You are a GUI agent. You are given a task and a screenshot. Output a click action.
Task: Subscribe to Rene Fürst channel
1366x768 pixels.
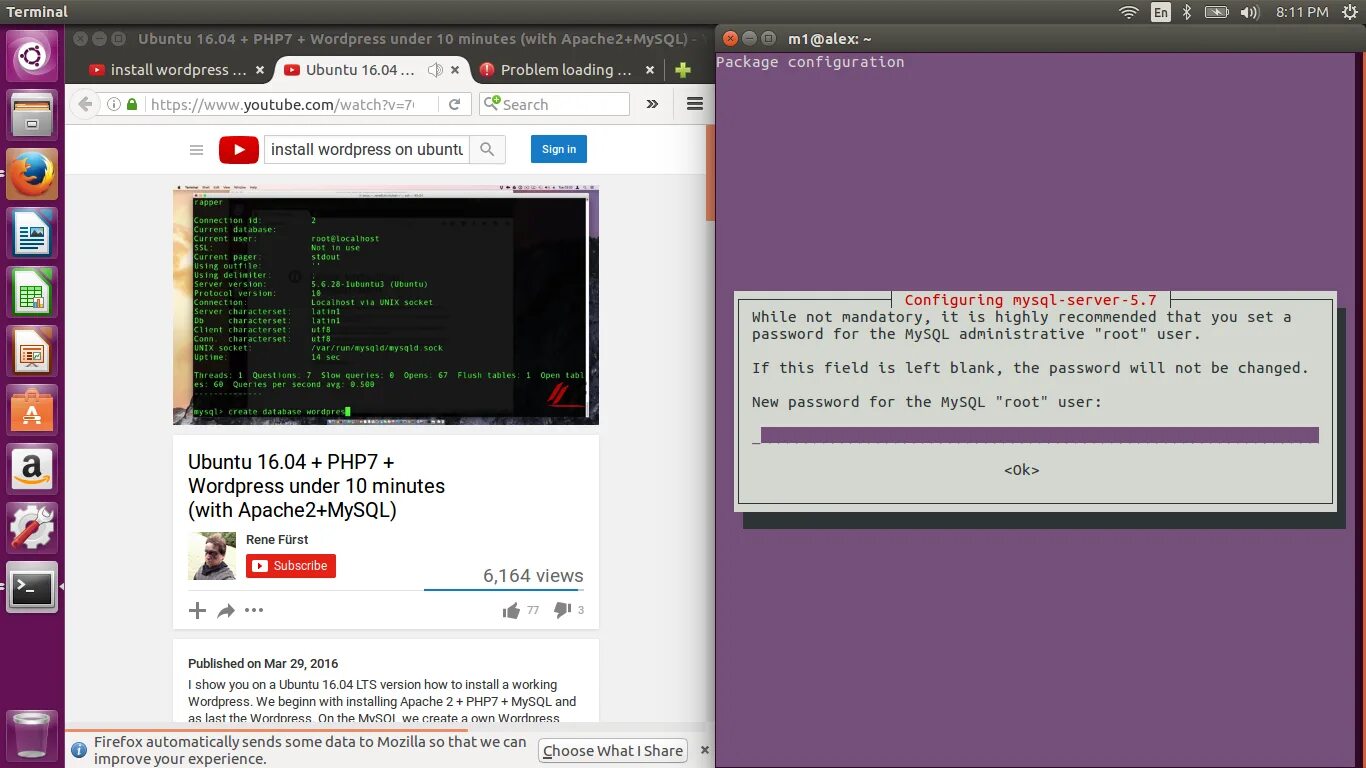tap(291, 566)
